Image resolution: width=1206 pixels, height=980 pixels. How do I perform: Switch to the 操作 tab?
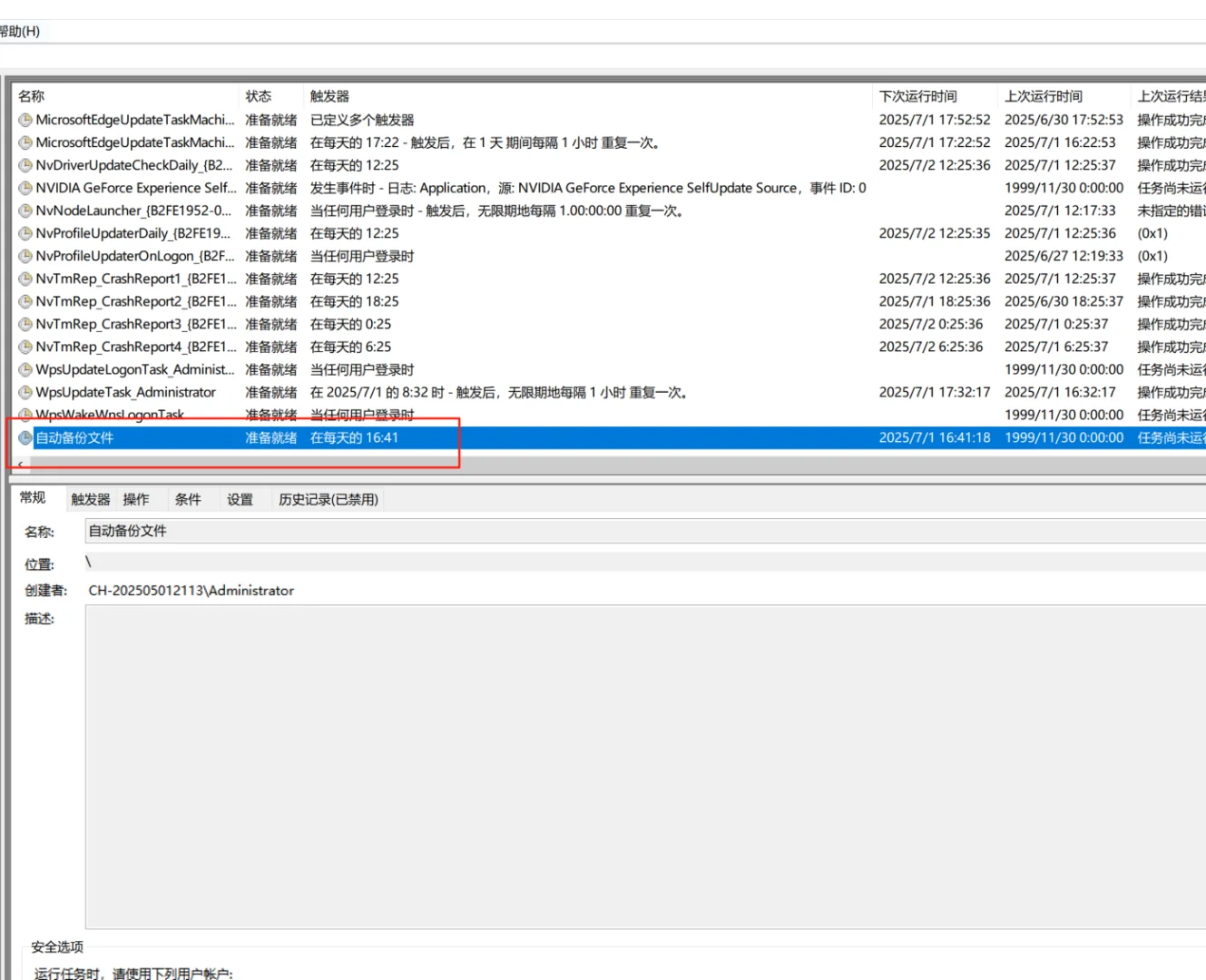[x=136, y=499]
